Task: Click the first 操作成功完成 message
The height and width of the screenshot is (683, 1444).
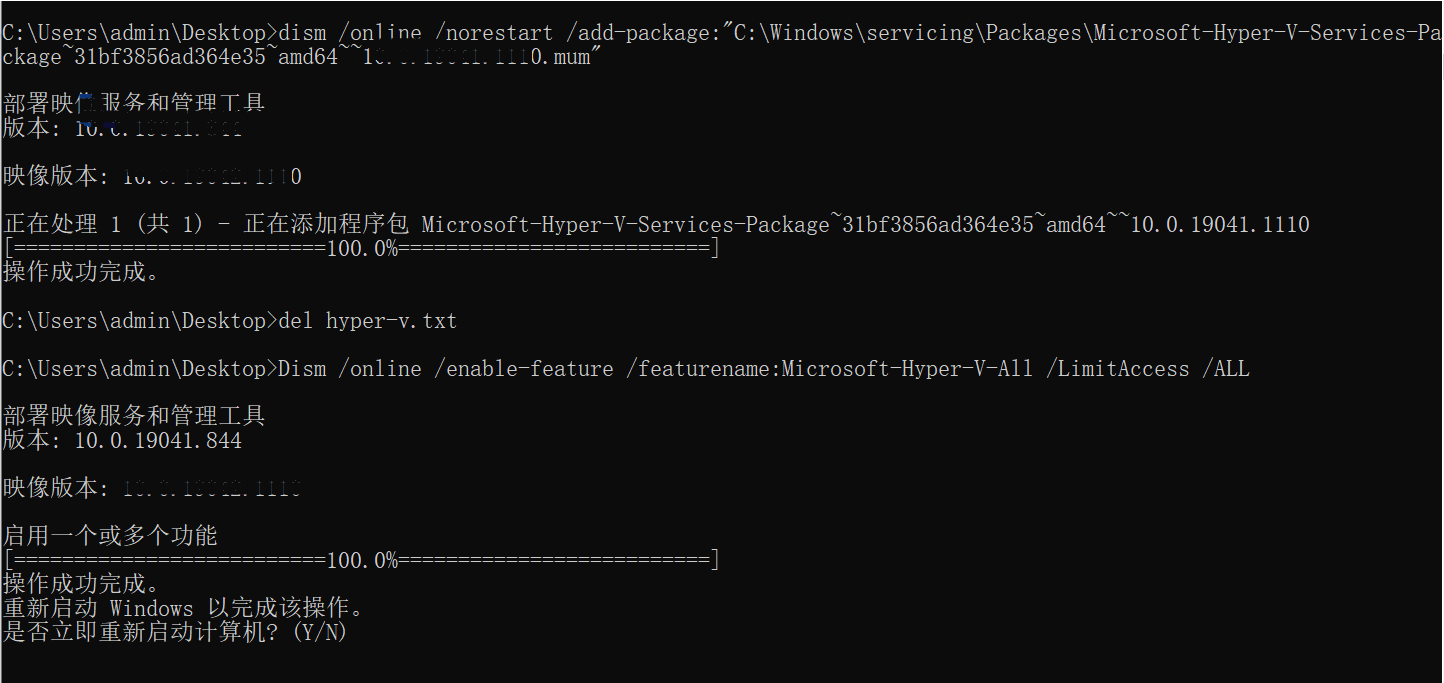Action: [81, 272]
